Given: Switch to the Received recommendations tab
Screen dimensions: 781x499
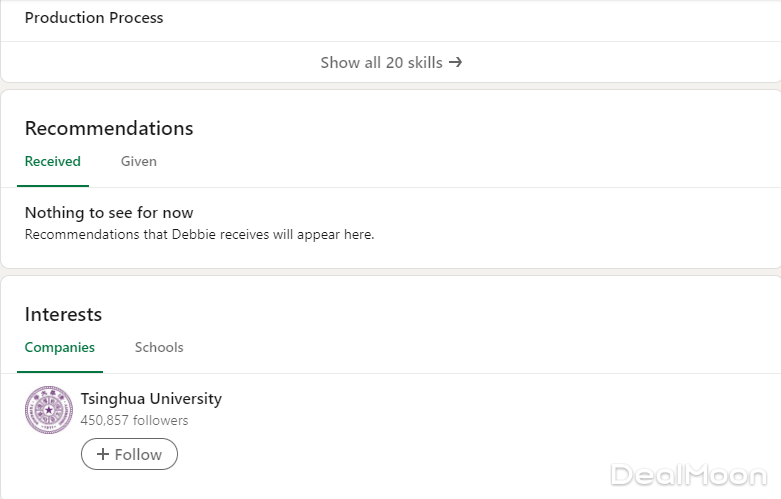Looking at the screenshot, I should coord(52,161).
